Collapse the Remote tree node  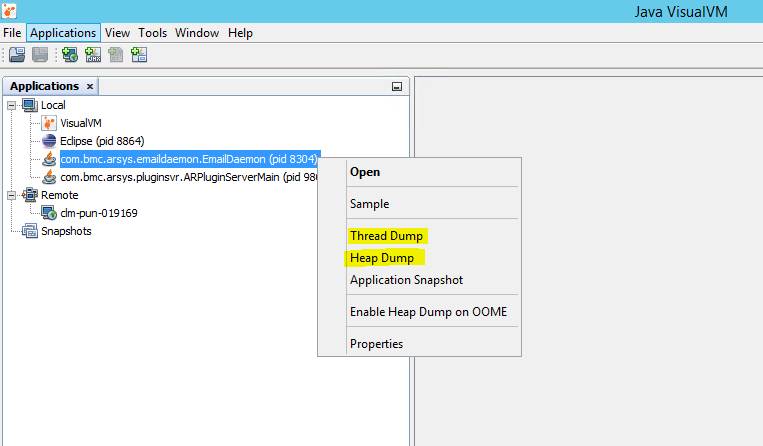12,195
